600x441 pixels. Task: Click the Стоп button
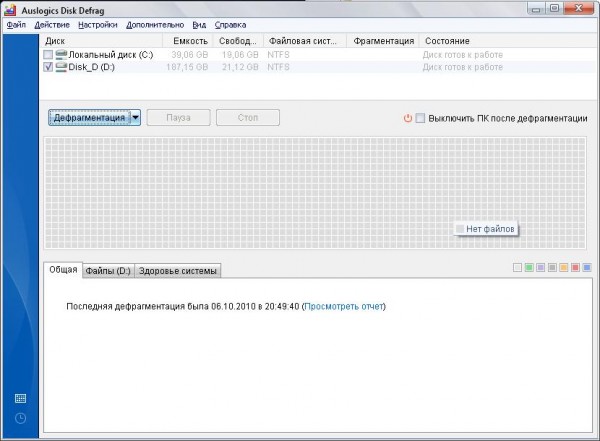(x=248, y=118)
